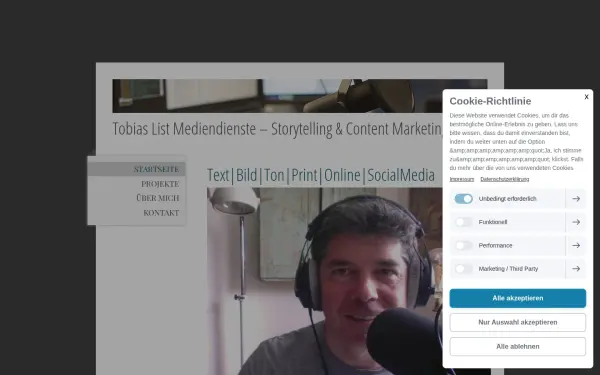The image size is (600, 375).
Task: Enable the Marketing / Third Party switch
Action: [x=463, y=269]
